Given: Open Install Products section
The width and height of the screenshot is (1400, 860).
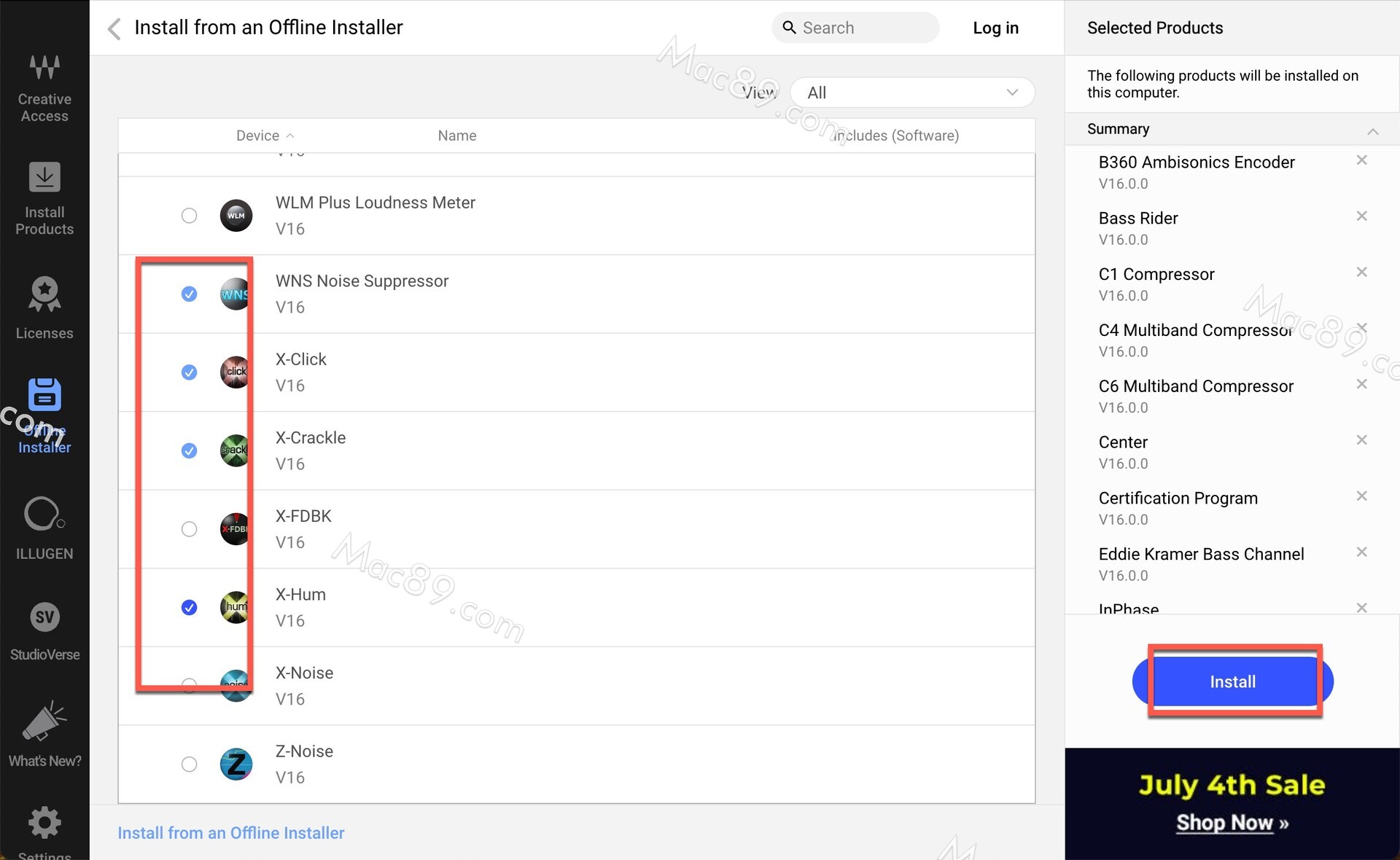Looking at the screenshot, I should (x=44, y=198).
